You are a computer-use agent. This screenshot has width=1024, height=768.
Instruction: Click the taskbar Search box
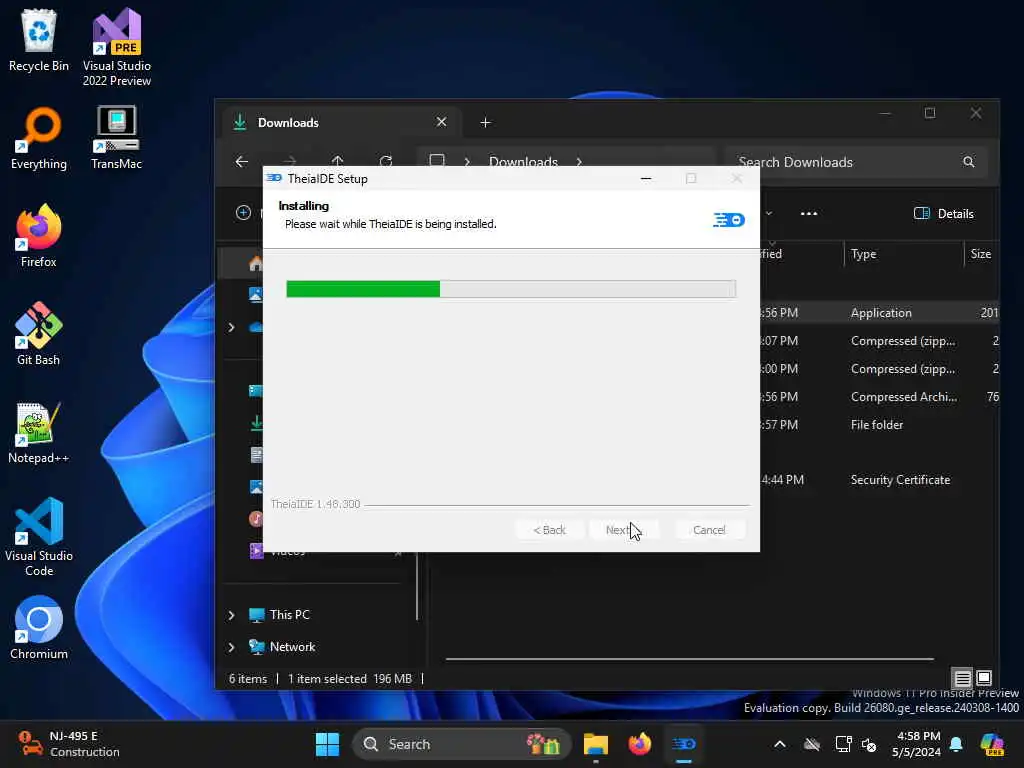[x=462, y=744]
